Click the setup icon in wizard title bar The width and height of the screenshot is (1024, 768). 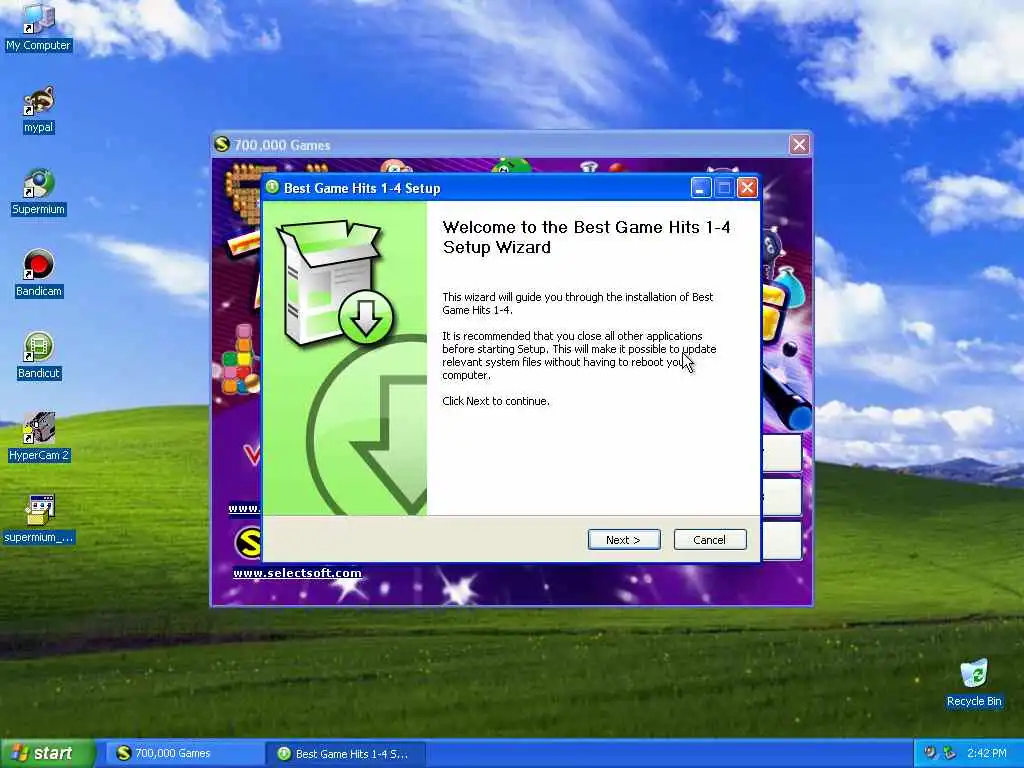click(x=273, y=187)
